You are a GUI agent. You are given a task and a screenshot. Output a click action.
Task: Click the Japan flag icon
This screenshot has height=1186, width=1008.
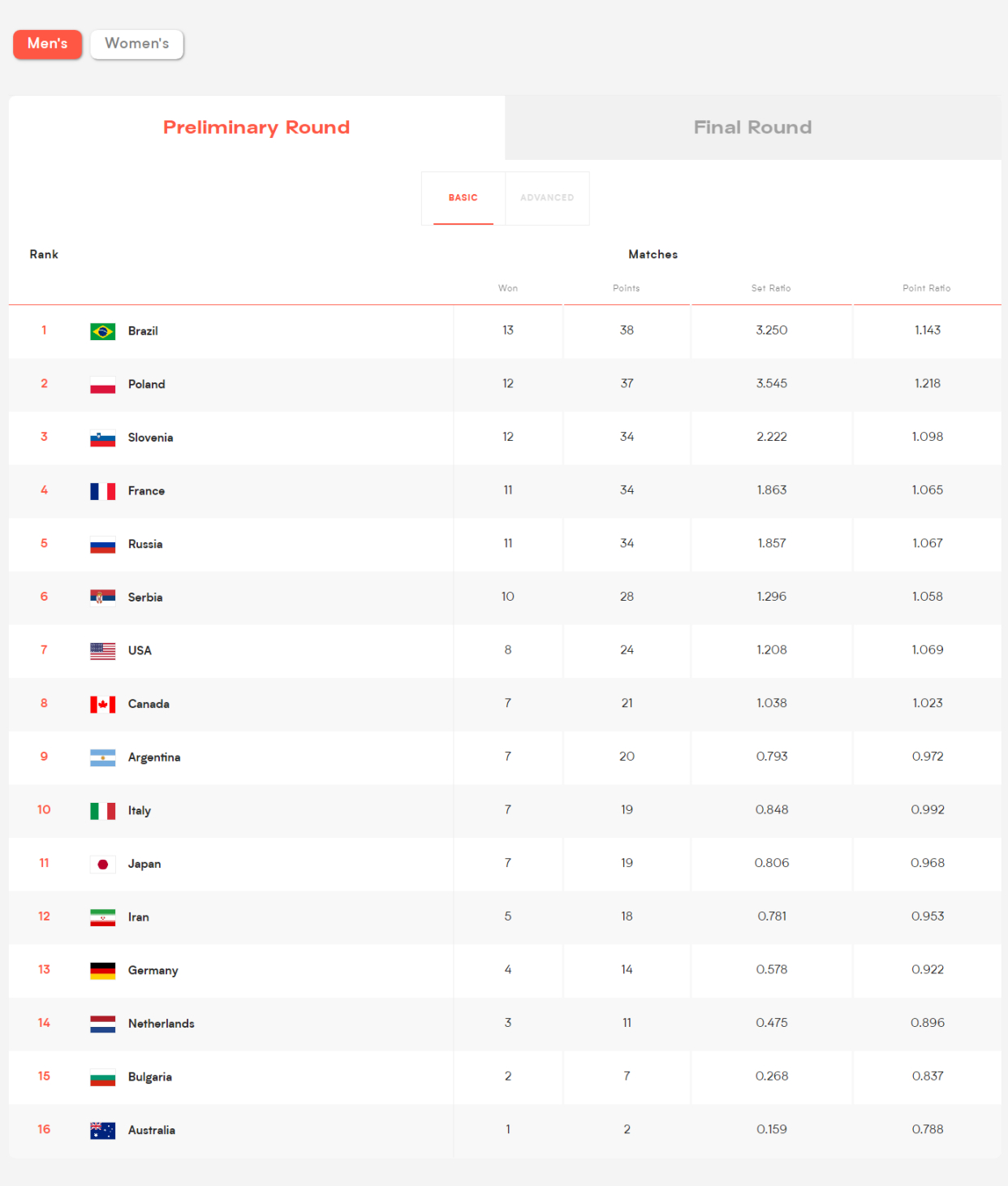pos(102,864)
